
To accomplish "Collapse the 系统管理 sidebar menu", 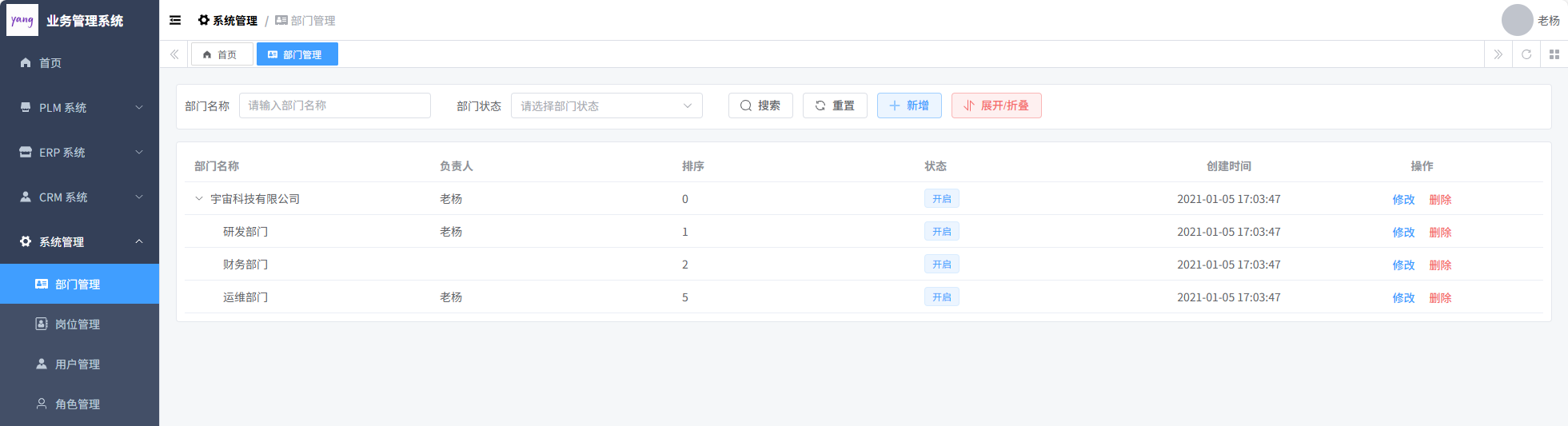I will pyautogui.click(x=79, y=241).
